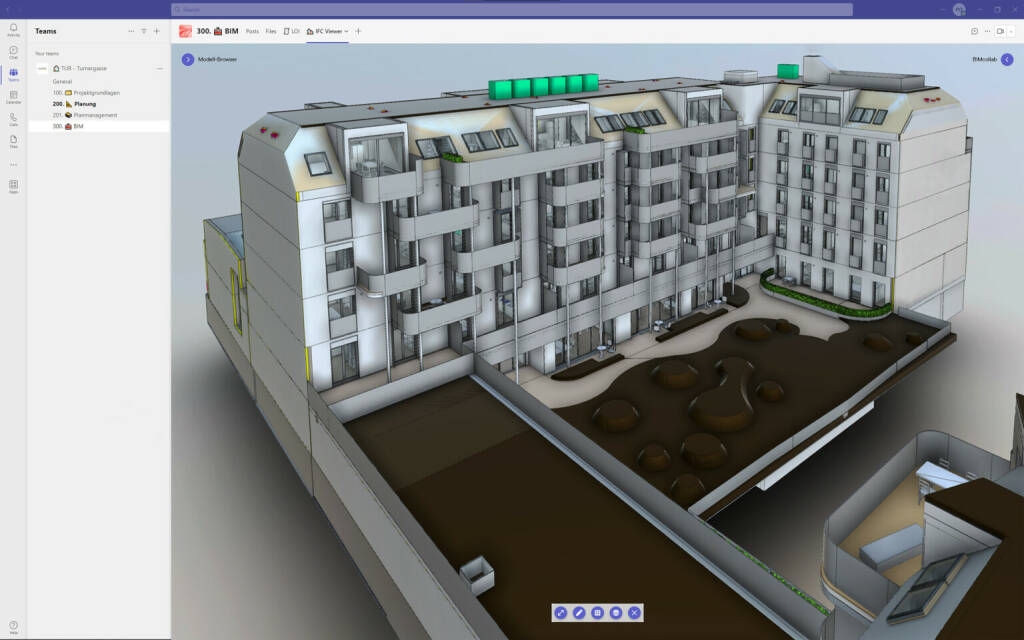This screenshot has width=1024, height=640.
Task: Click the trash delete icon in viewer toolbar
Action: point(616,612)
